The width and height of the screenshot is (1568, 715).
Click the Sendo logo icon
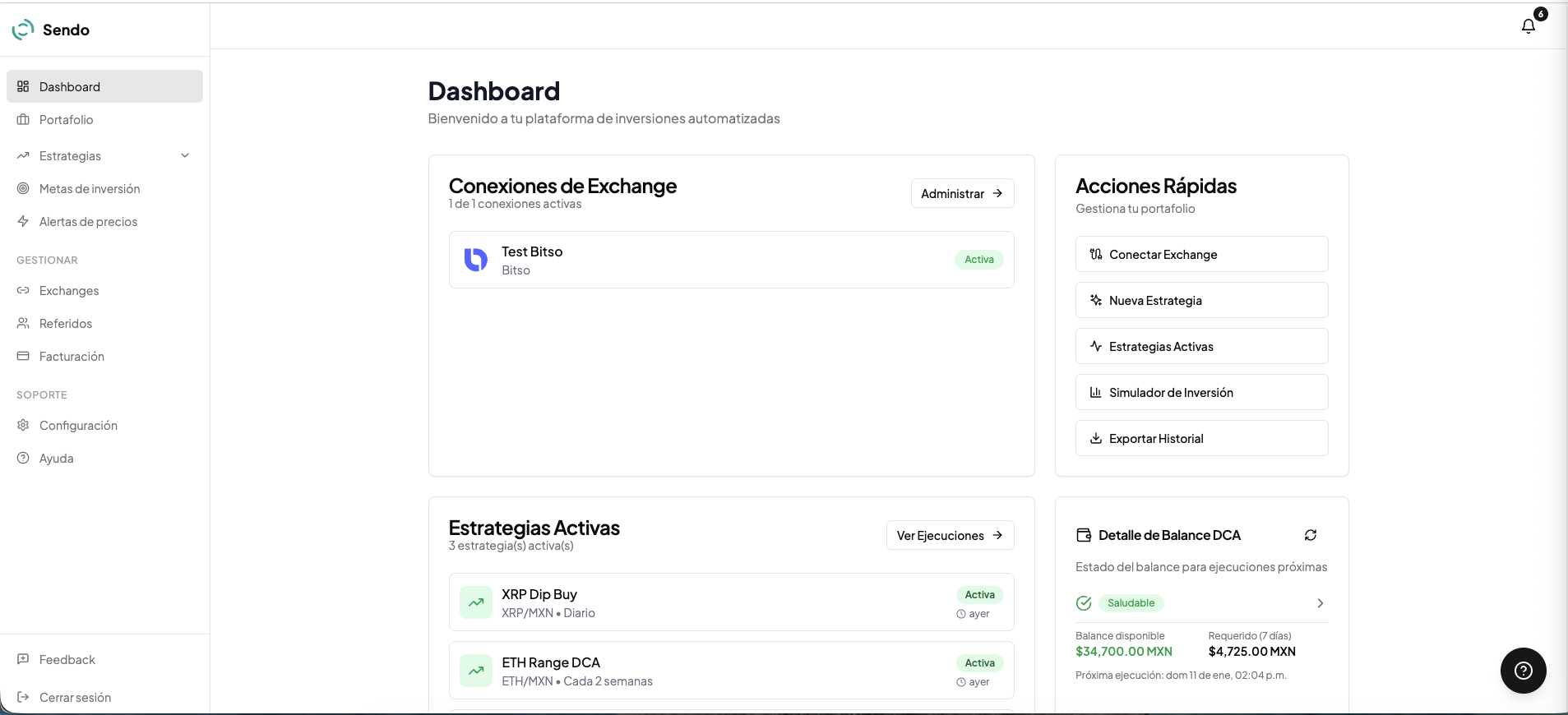(x=23, y=30)
